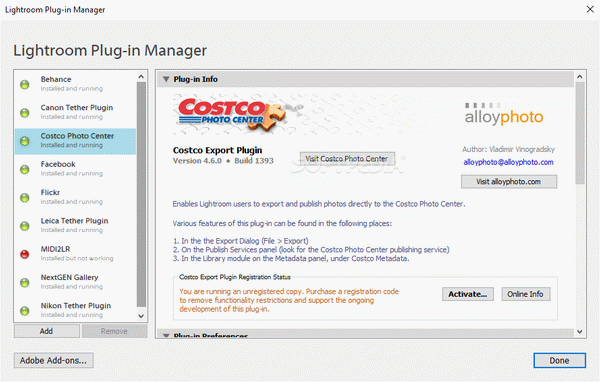The image size is (600, 382).
Task: Click the plug-in list scroll down arrow
Action: coord(141,316)
